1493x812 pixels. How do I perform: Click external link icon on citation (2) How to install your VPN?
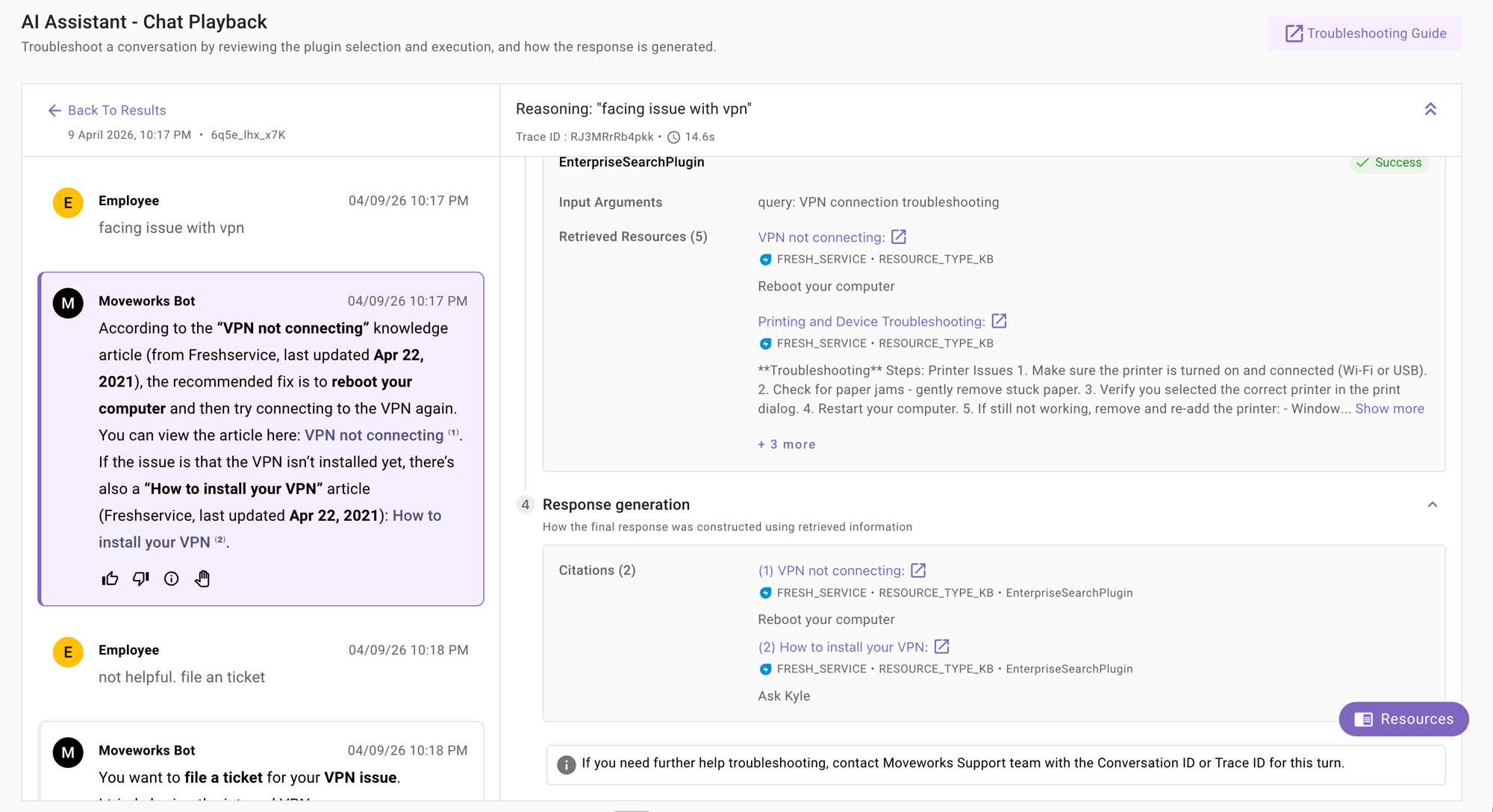(942, 646)
